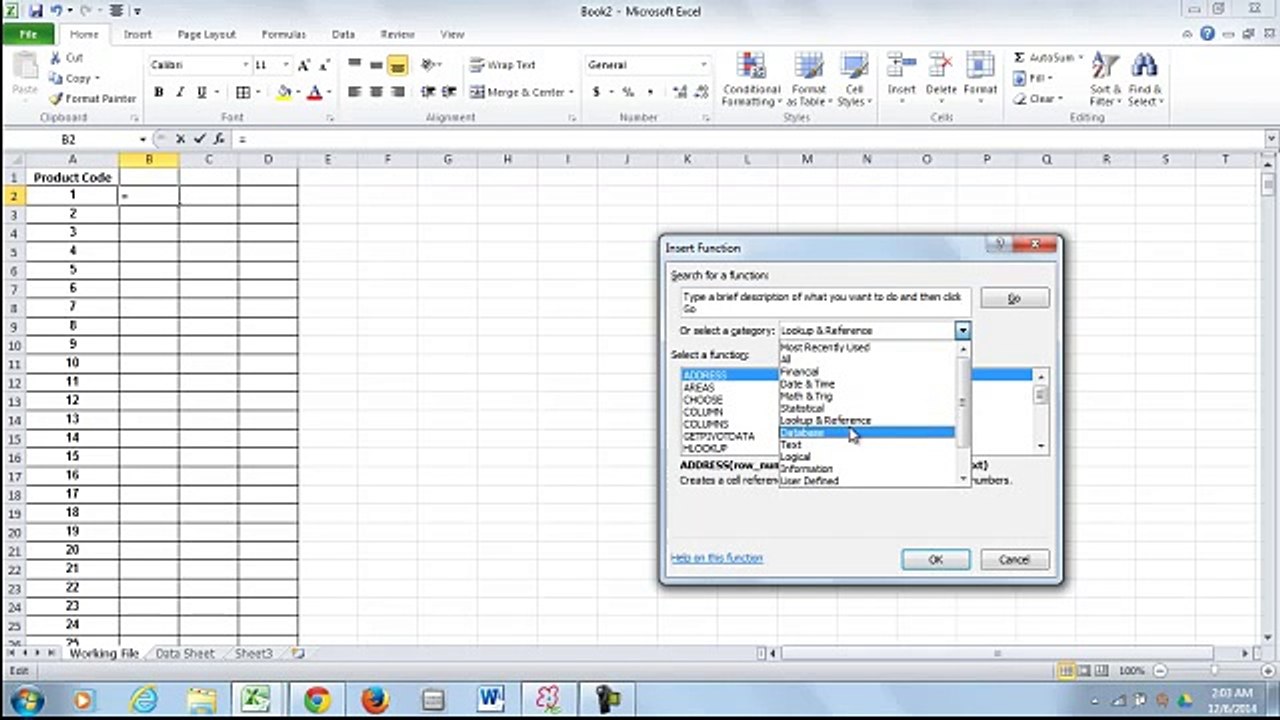1280x720 pixels.
Task: Switch to Normal view in status bar
Action: coord(1067,671)
